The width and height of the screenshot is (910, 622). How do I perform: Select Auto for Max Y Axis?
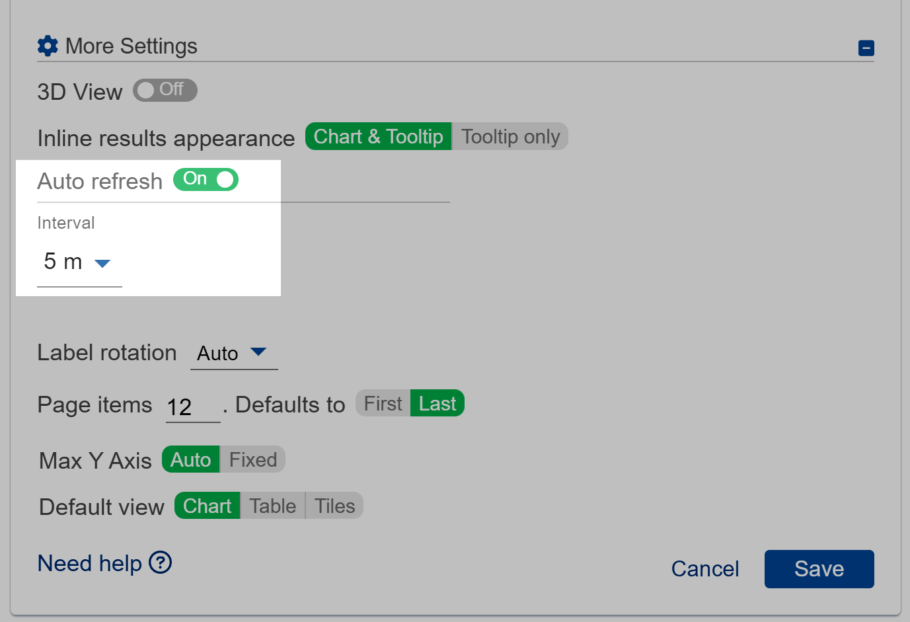(x=190, y=460)
